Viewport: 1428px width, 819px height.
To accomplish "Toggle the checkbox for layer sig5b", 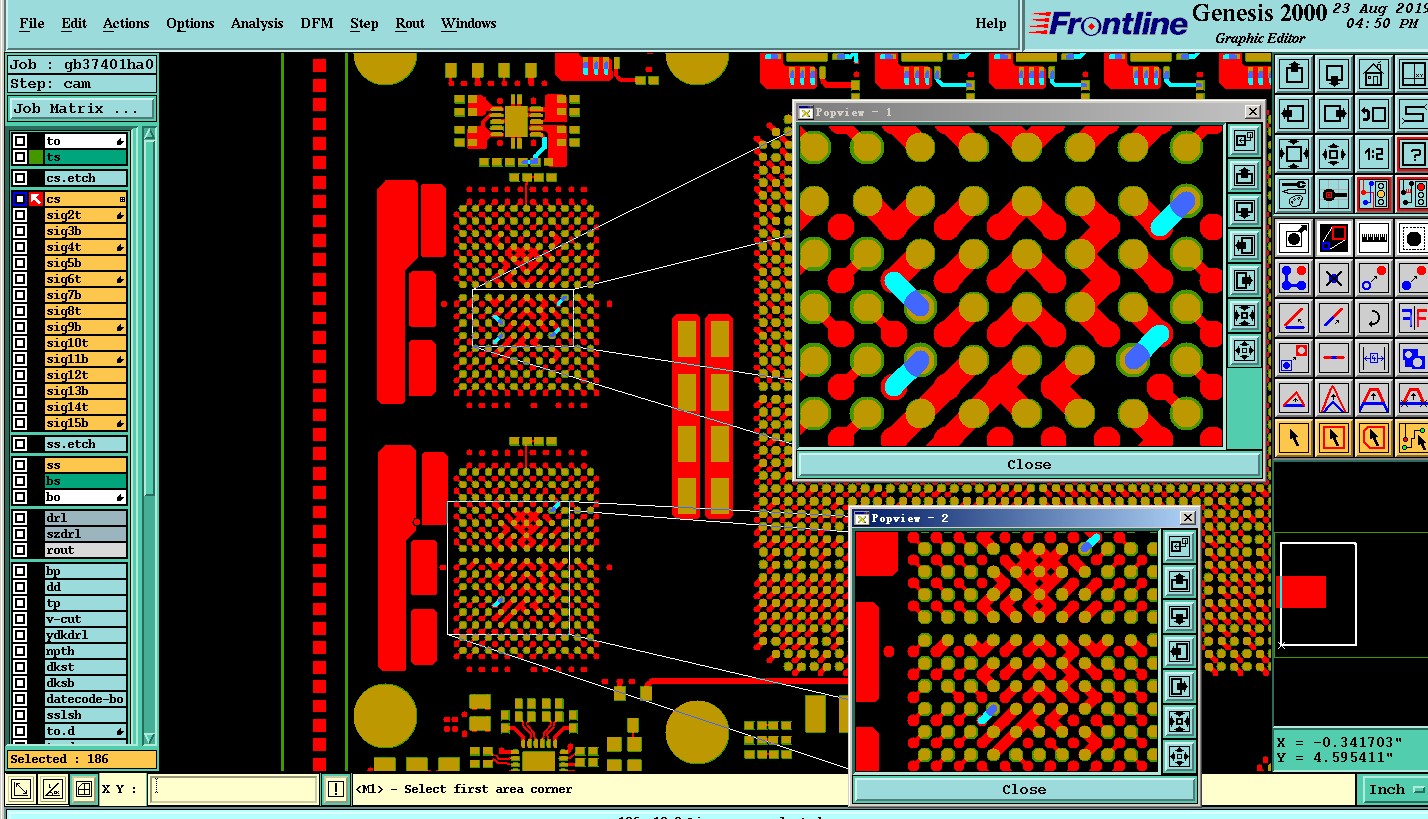I will tap(20, 263).
